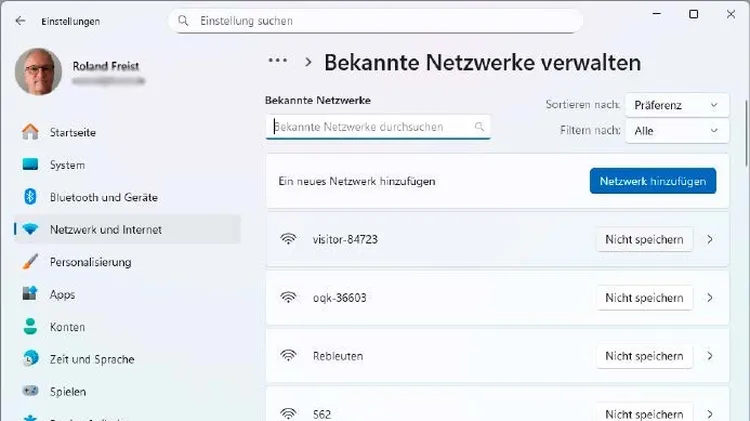
Task: Click the Apps sidebar icon
Action: 30,295
